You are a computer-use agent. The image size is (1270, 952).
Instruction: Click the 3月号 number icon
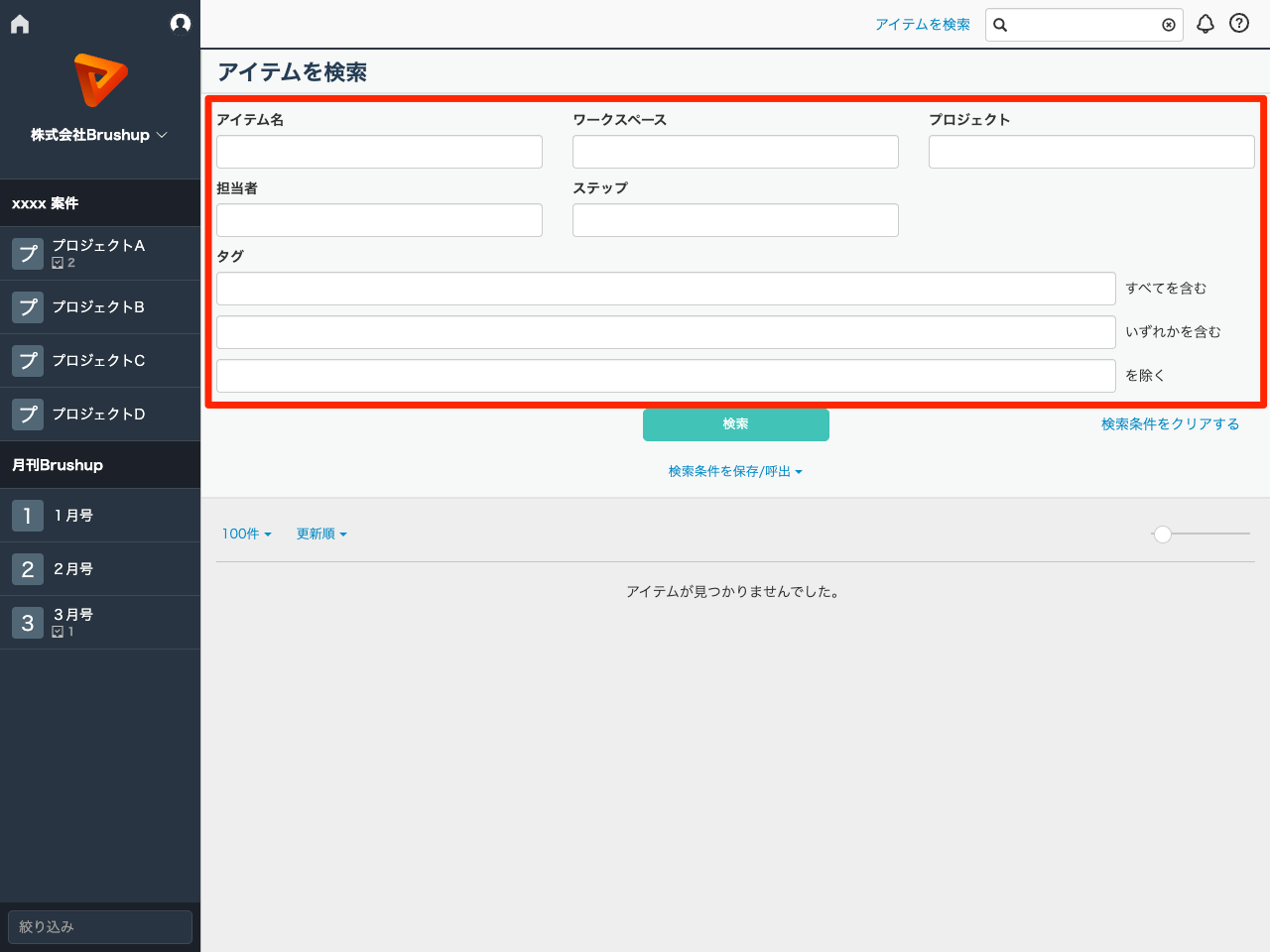click(x=28, y=623)
